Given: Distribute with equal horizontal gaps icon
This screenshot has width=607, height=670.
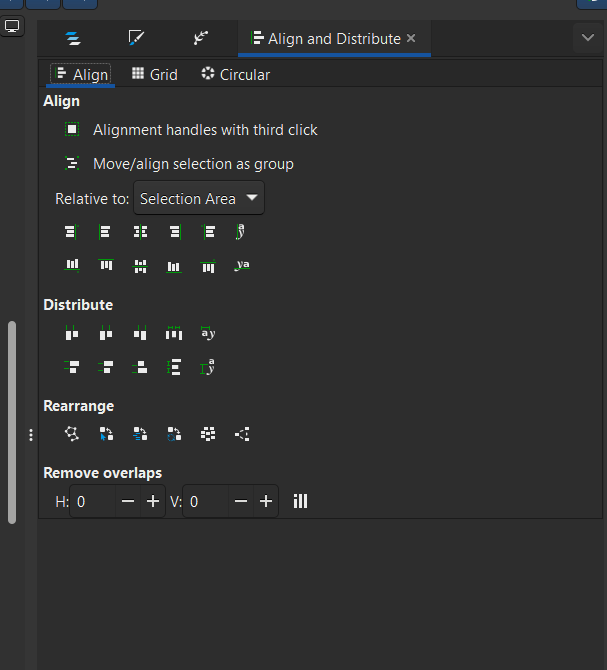Looking at the screenshot, I should pyautogui.click(x=174, y=333).
